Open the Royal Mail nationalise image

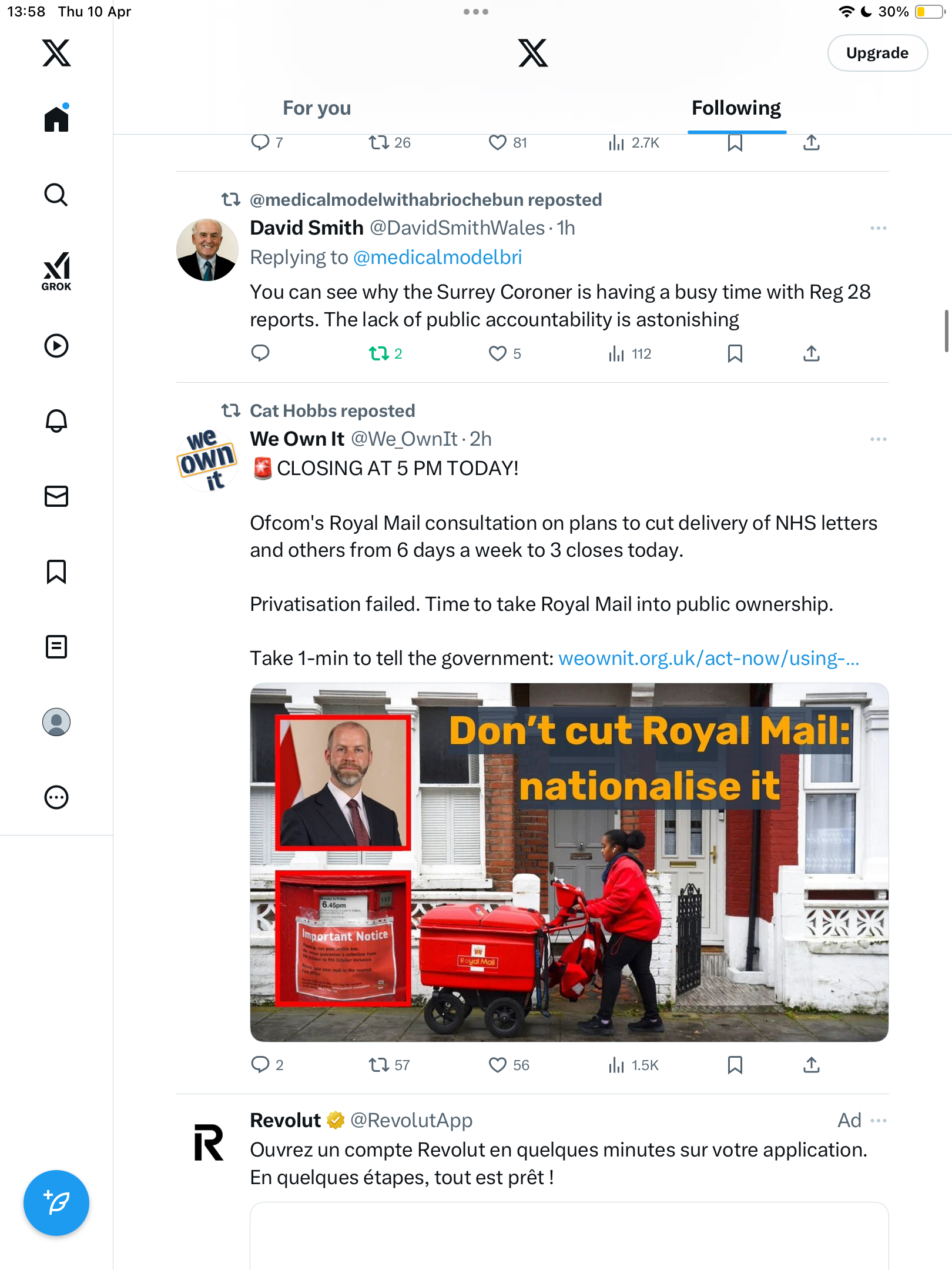pos(569,862)
